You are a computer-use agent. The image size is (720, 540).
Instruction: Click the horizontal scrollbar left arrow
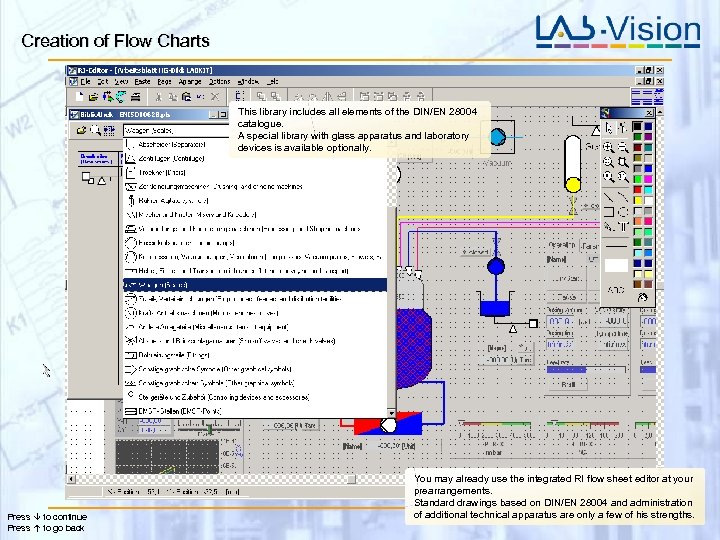(x=71, y=479)
